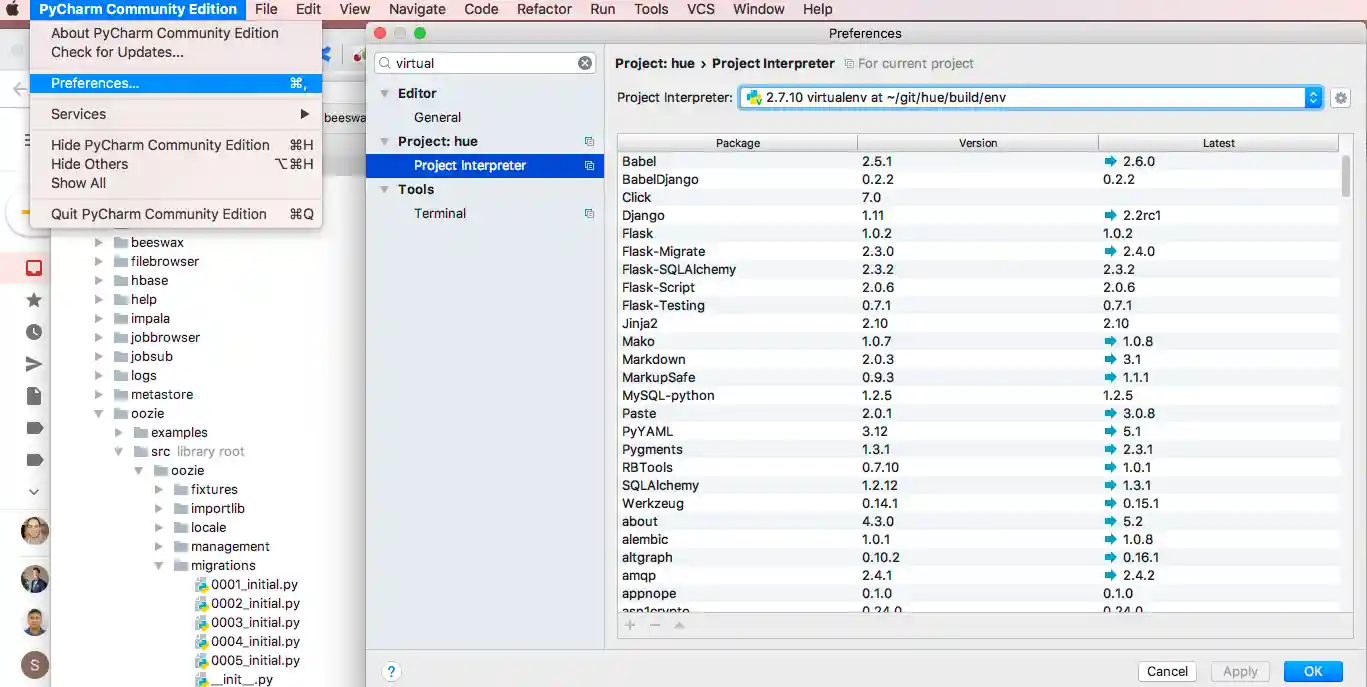Open help using the ? icon
The width and height of the screenshot is (1367, 687).
(391, 672)
